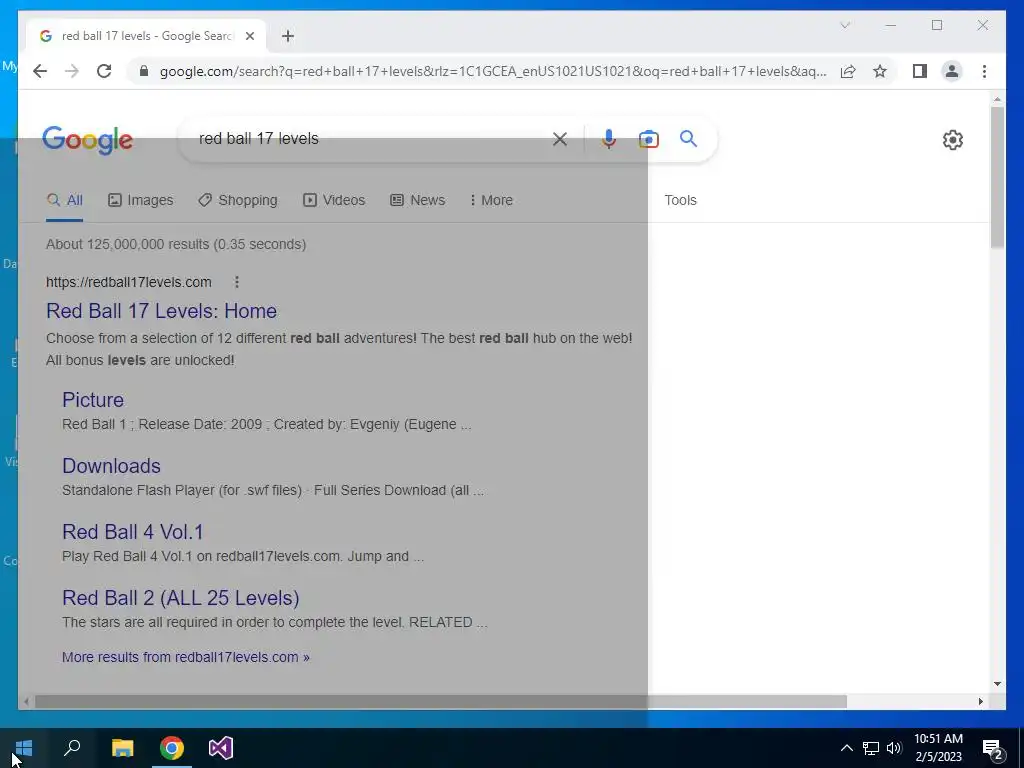
Task: Click the address bar URL
Action: click(493, 71)
